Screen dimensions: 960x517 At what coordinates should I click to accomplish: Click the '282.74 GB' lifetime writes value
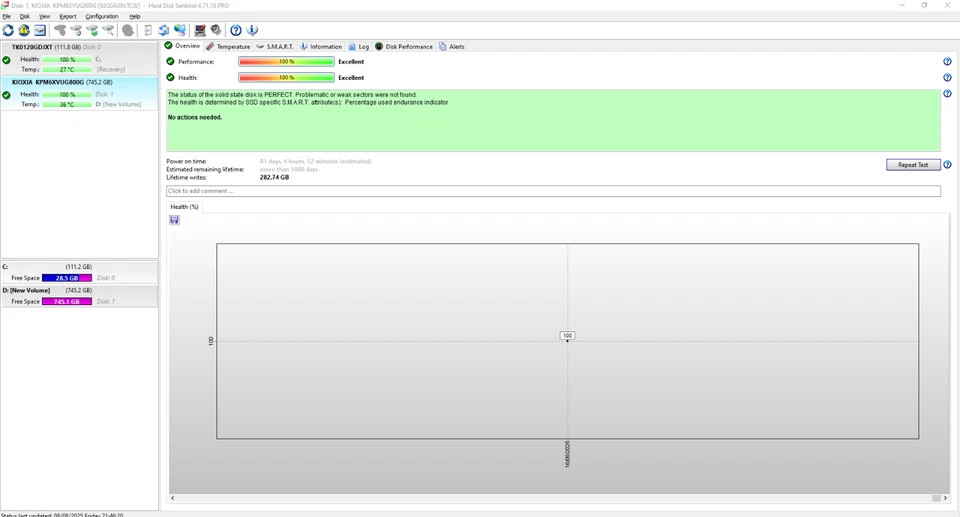(274, 178)
